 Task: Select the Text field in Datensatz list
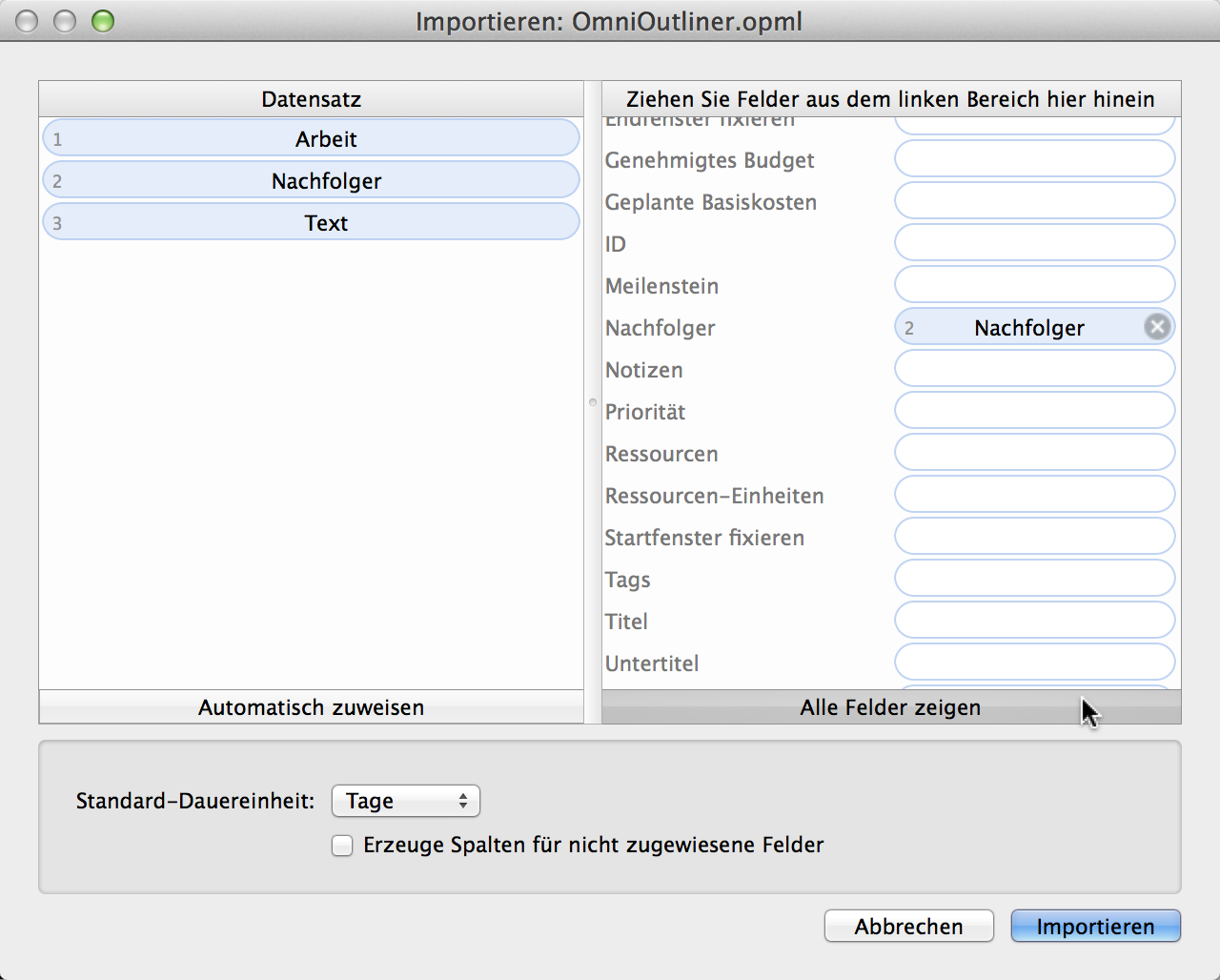point(312,222)
